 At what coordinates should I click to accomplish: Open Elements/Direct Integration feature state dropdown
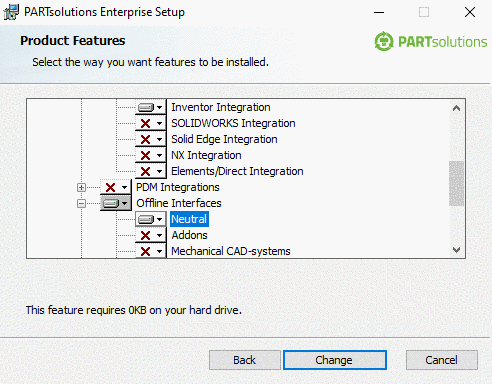pyautogui.click(x=150, y=171)
